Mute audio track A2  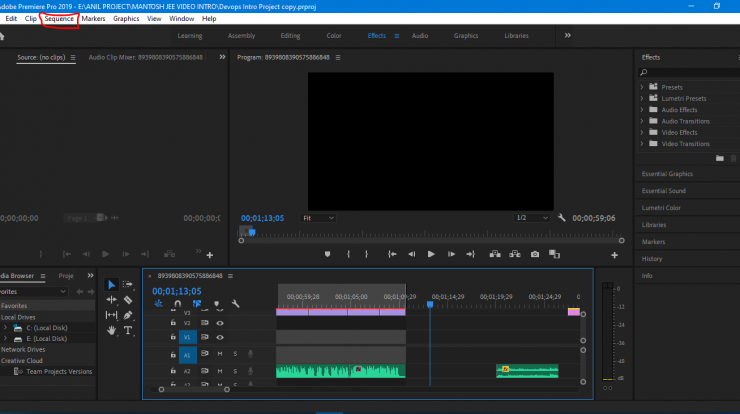point(220,372)
